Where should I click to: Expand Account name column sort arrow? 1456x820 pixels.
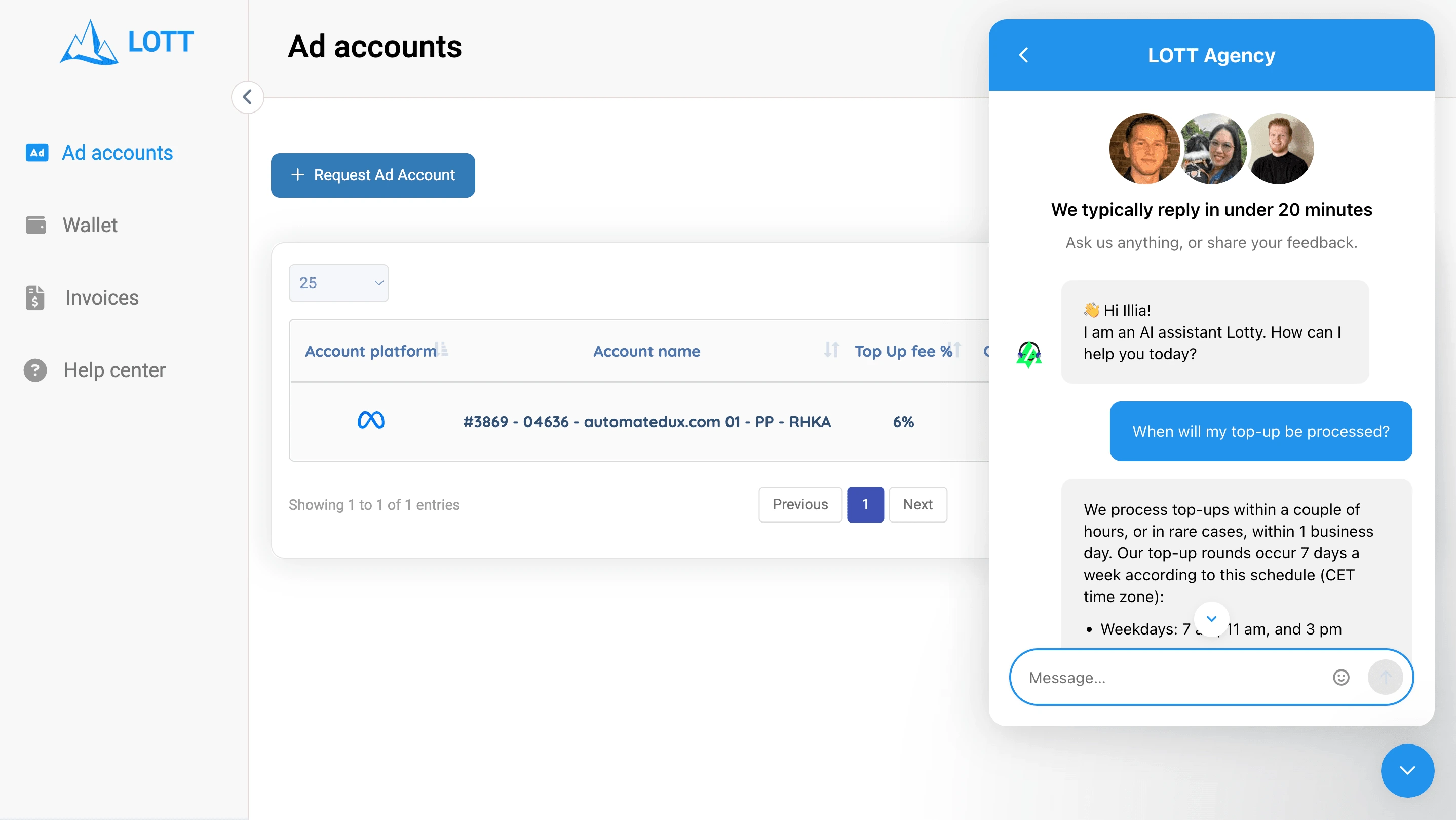click(830, 350)
